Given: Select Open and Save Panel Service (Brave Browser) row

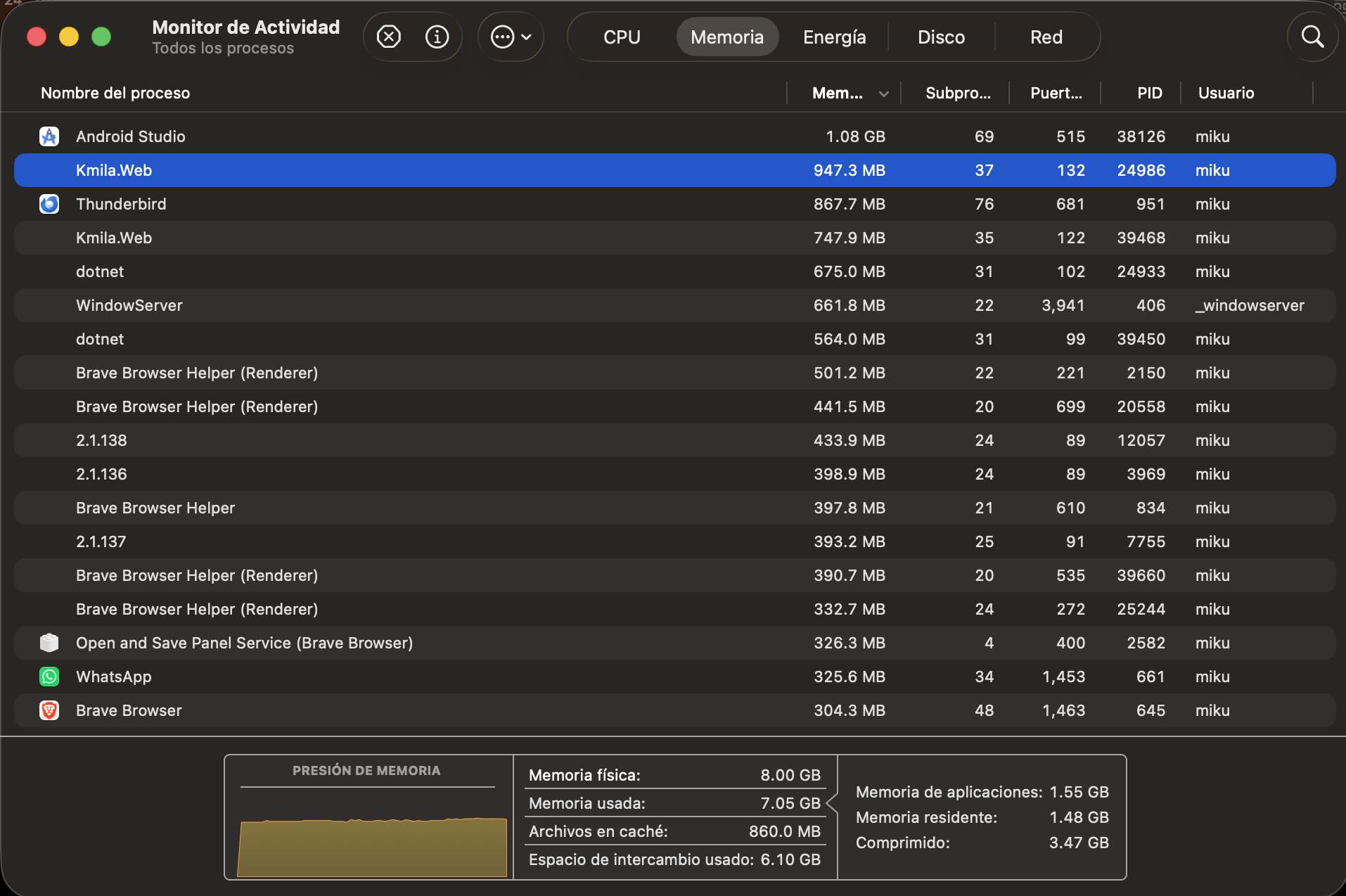Looking at the screenshot, I should (x=675, y=643).
